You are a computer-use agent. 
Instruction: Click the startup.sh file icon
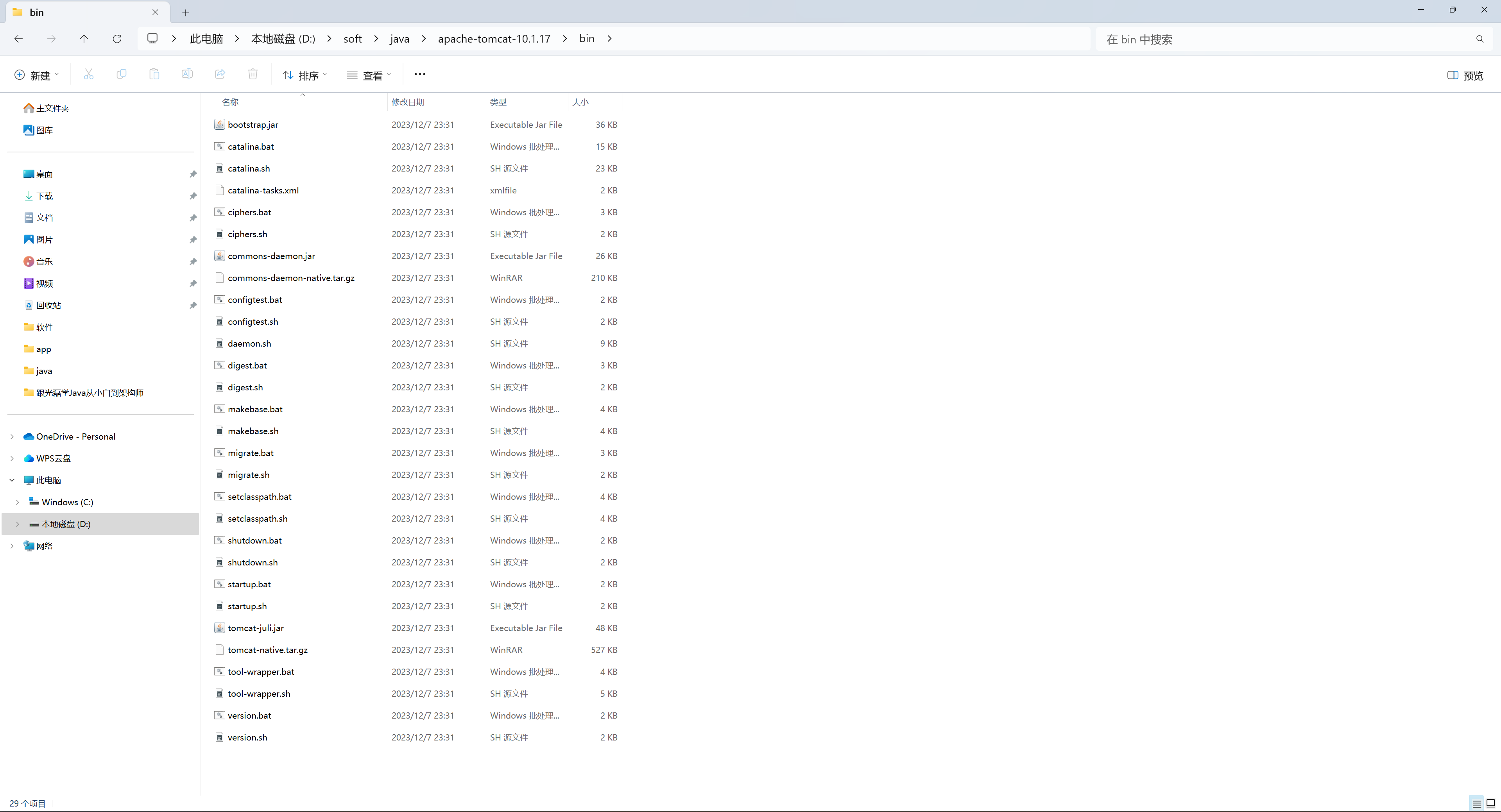(x=219, y=606)
